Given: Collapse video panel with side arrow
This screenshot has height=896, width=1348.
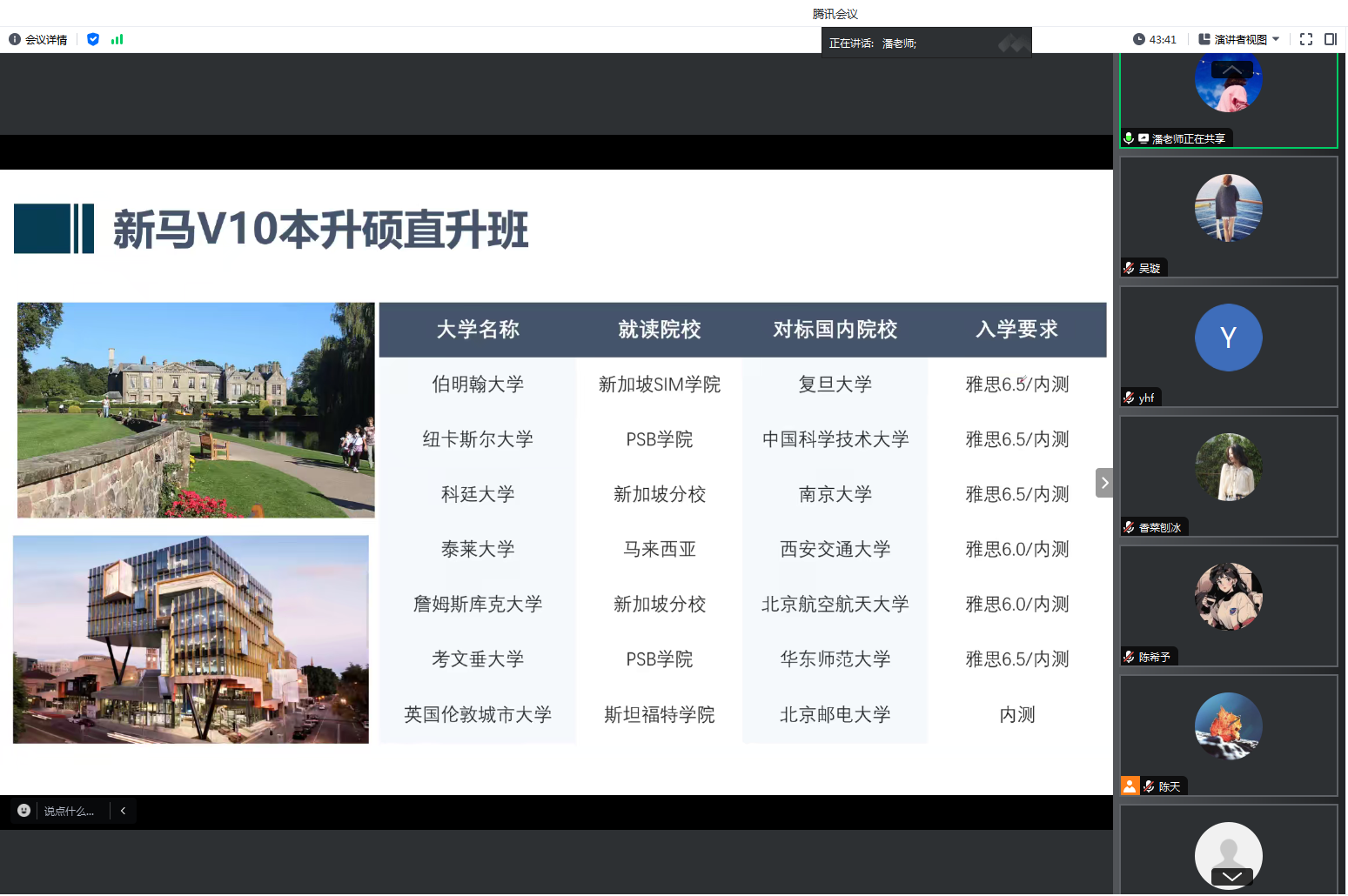Looking at the screenshot, I should (1103, 483).
